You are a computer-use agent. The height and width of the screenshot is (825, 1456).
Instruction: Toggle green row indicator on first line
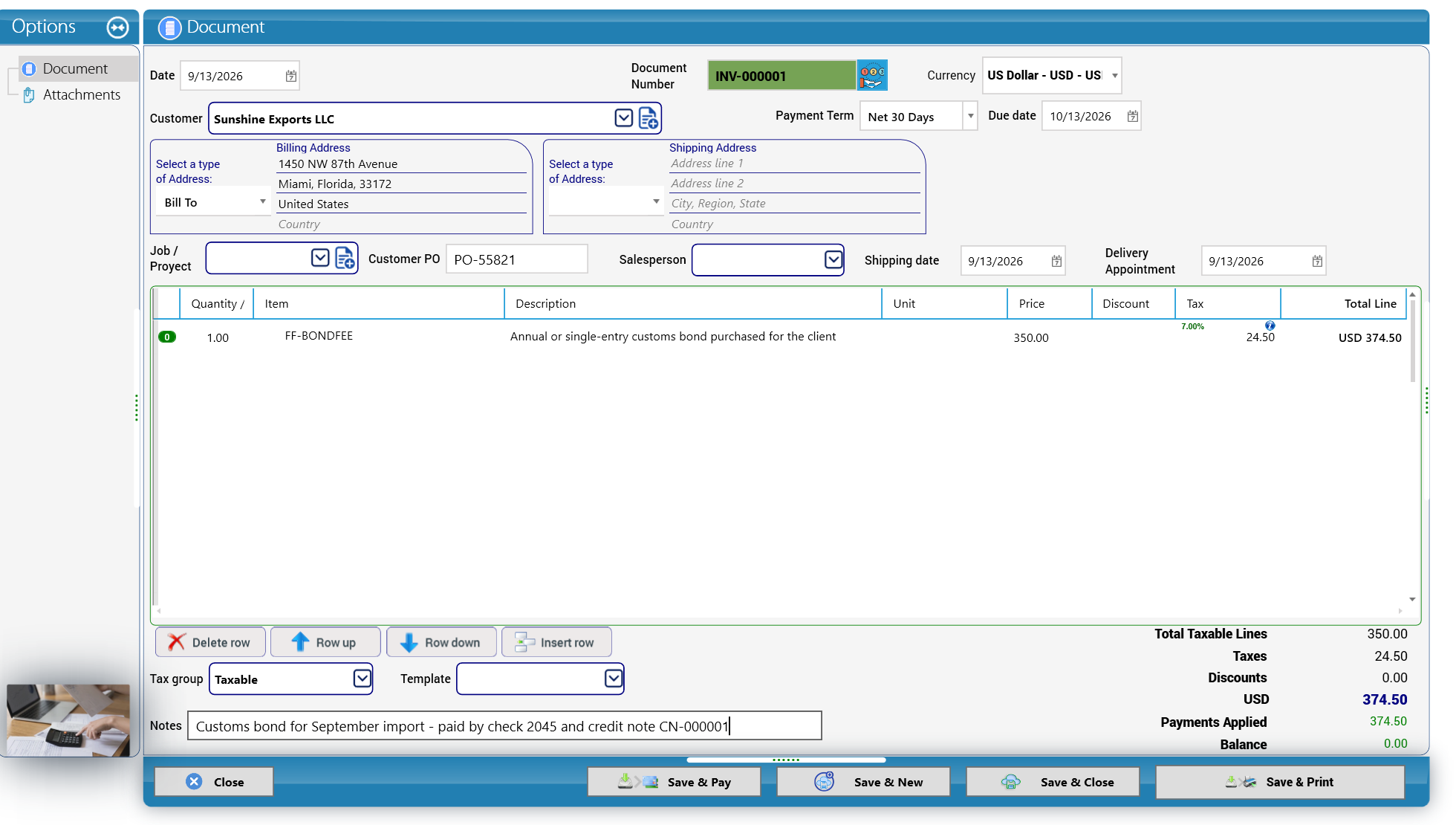coord(167,337)
